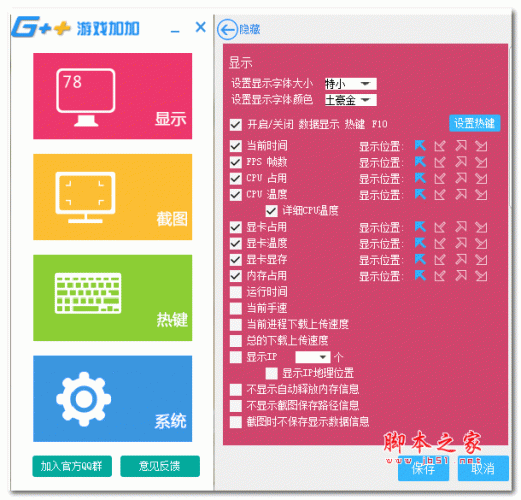Enable 当前进程下载上传速度 checkbox
The image size is (521, 500).
coord(236,324)
